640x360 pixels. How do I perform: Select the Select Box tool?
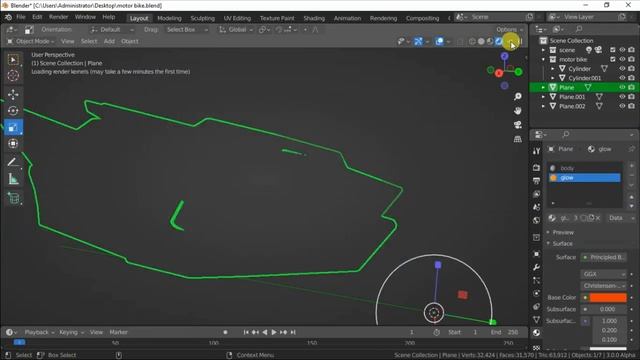click(13, 60)
